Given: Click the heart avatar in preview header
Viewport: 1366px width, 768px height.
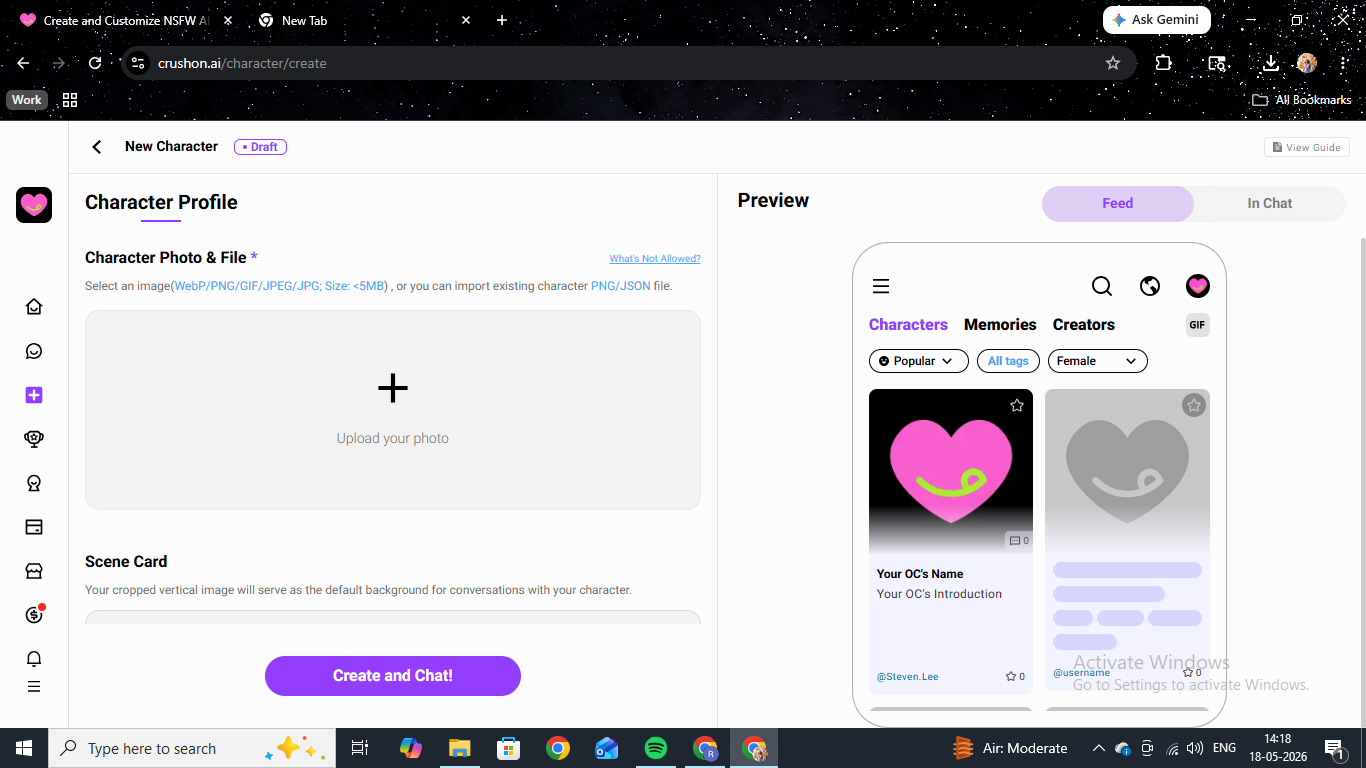Looking at the screenshot, I should click(1198, 287).
